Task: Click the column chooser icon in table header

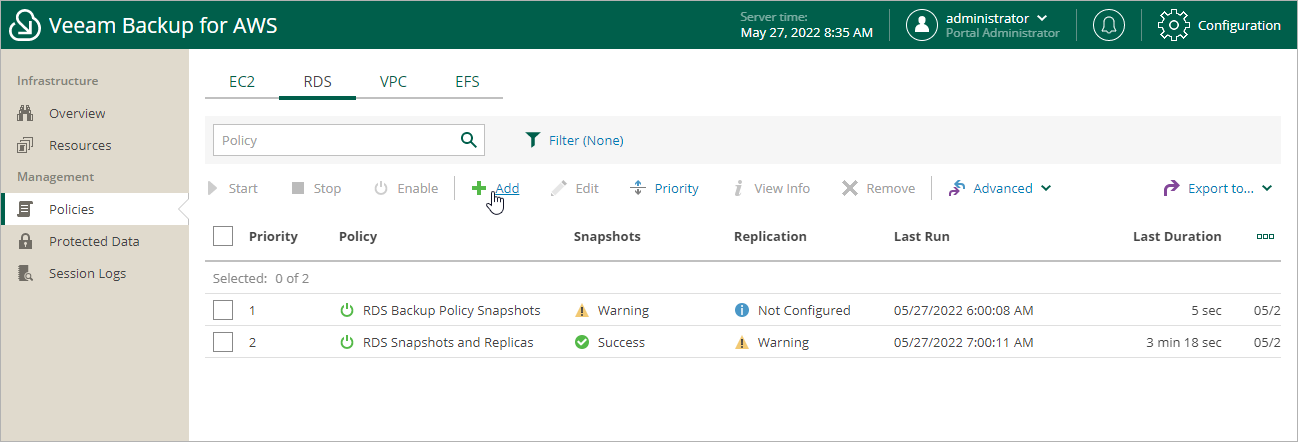Action: click(x=1265, y=237)
